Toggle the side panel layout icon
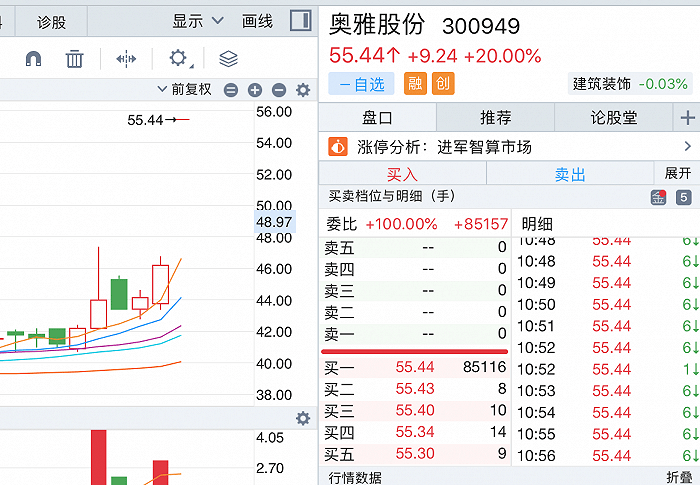 [x=300, y=21]
